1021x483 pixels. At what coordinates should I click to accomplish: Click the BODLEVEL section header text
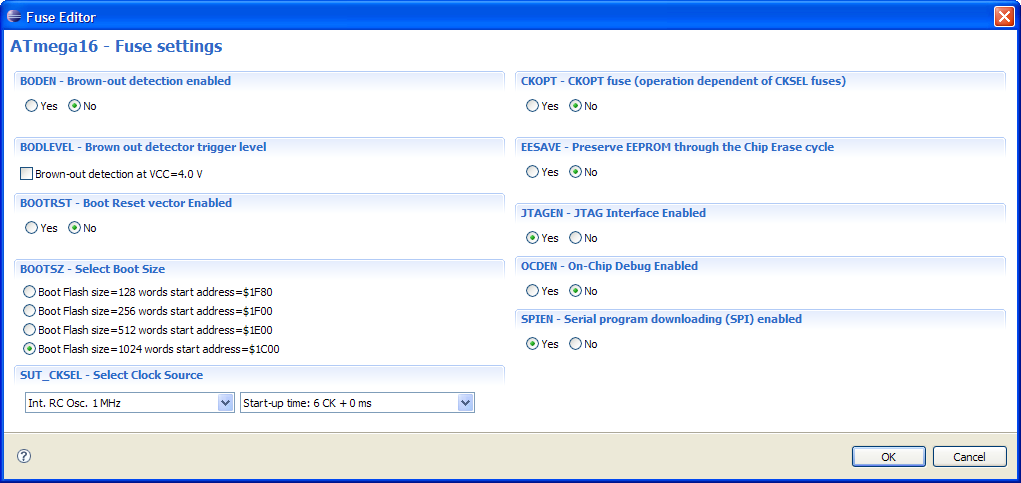pyautogui.click(x=143, y=147)
